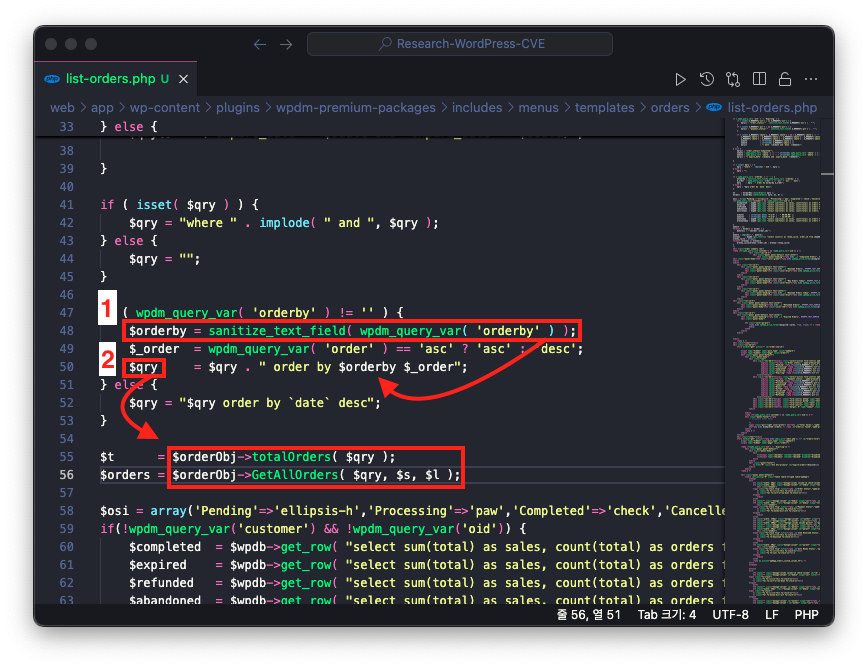Open the more actions ellipsis menu
Viewport: 868px width, 668px height.
tap(811, 80)
